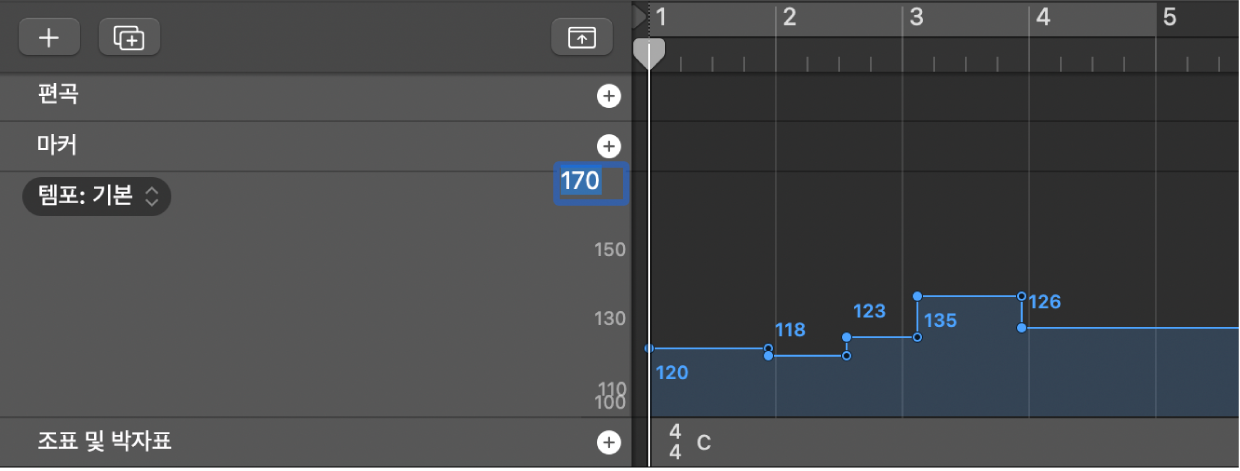Click the 4/4 time signature
1240x471 pixels.
point(675,441)
